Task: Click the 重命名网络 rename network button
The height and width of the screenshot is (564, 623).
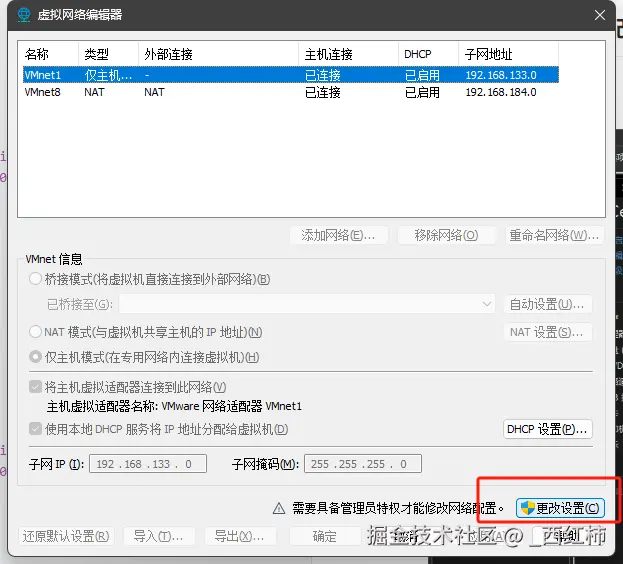Action: coord(555,235)
